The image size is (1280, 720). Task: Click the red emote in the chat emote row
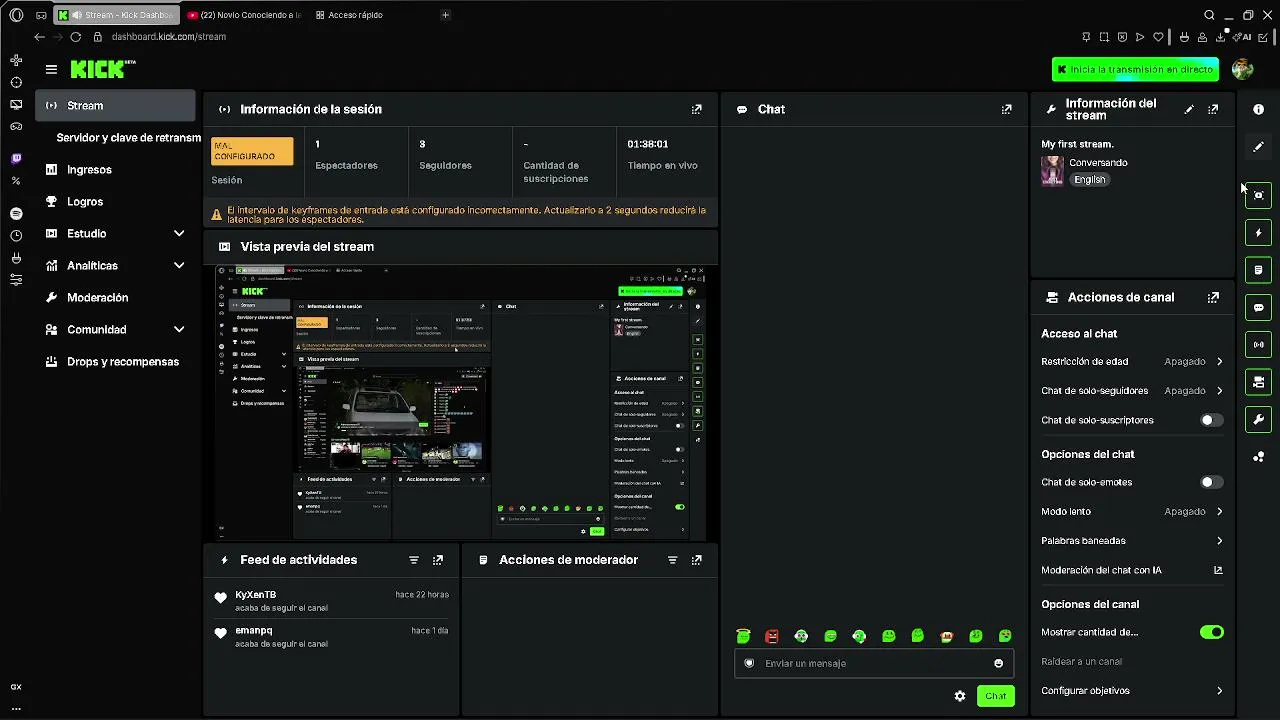(772, 636)
